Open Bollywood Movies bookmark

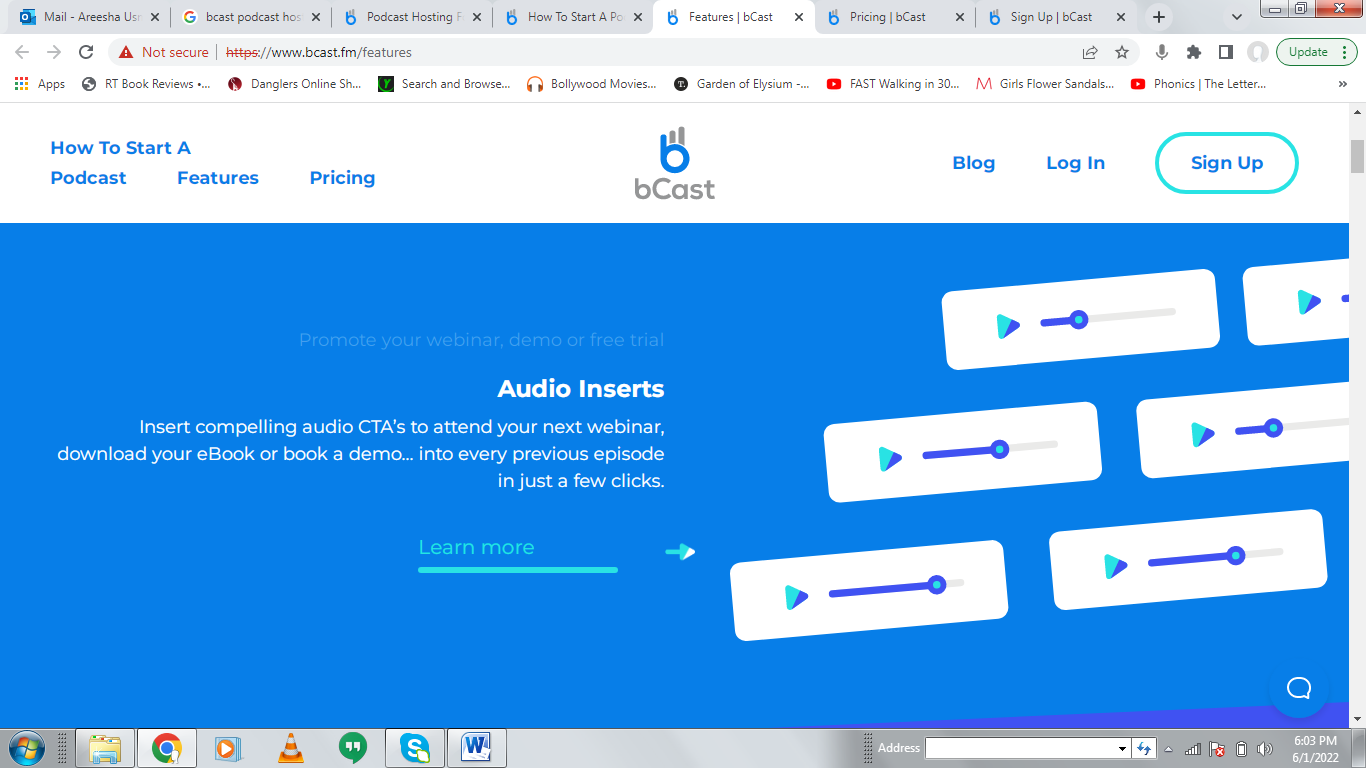click(592, 84)
